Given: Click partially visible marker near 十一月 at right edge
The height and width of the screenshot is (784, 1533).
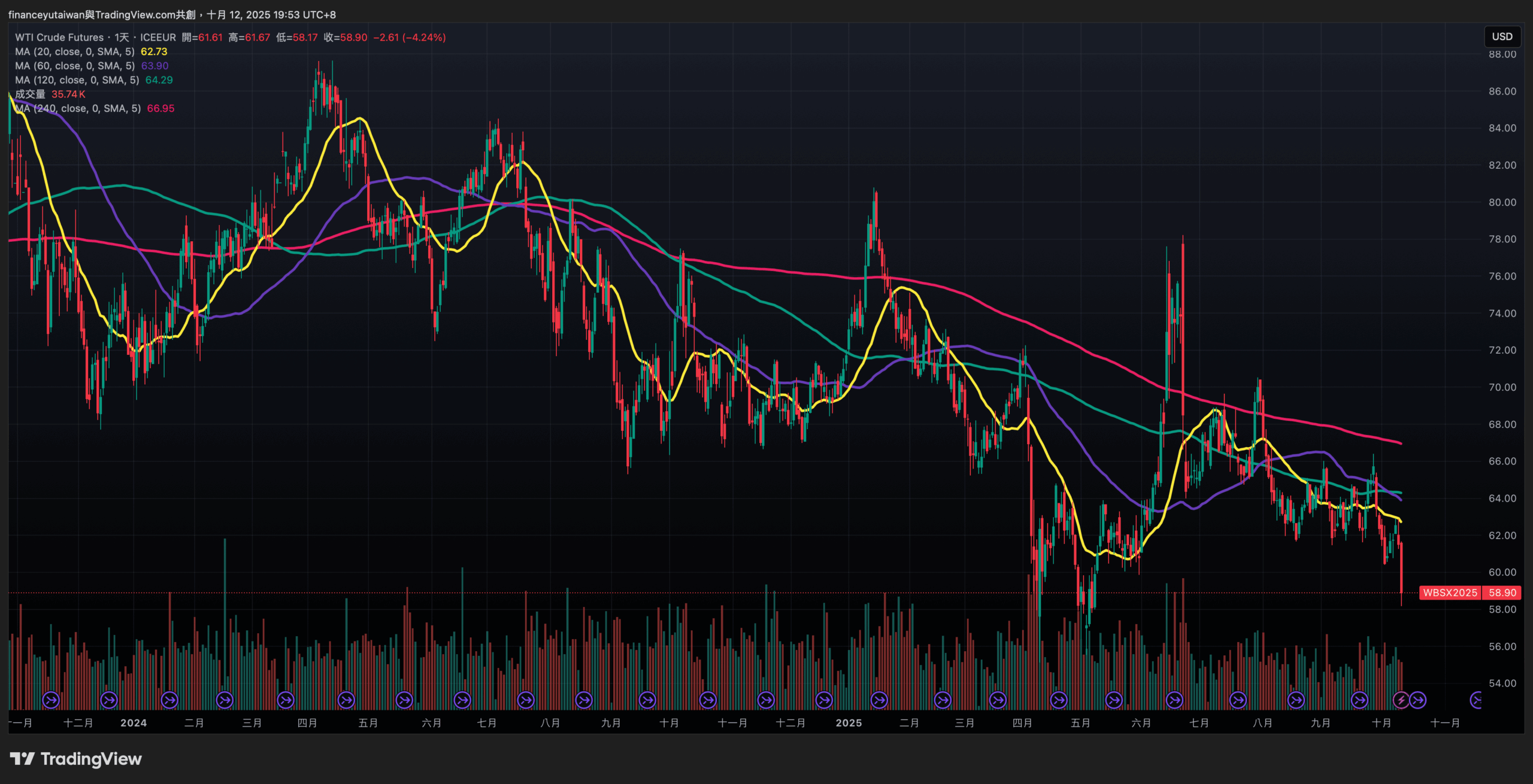Looking at the screenshot, I should [1476, 700].
